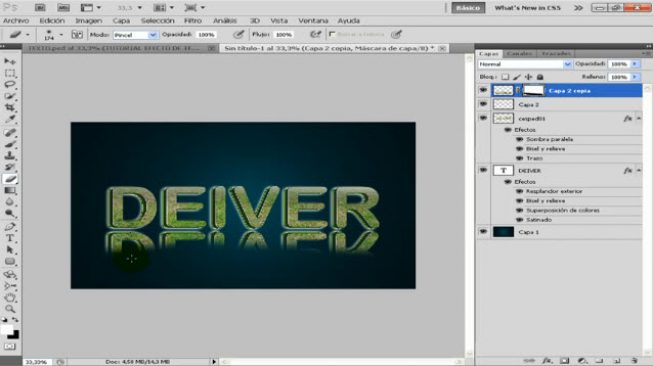
Task: Click the What's New in CS5 workspace
Action: 527,8
